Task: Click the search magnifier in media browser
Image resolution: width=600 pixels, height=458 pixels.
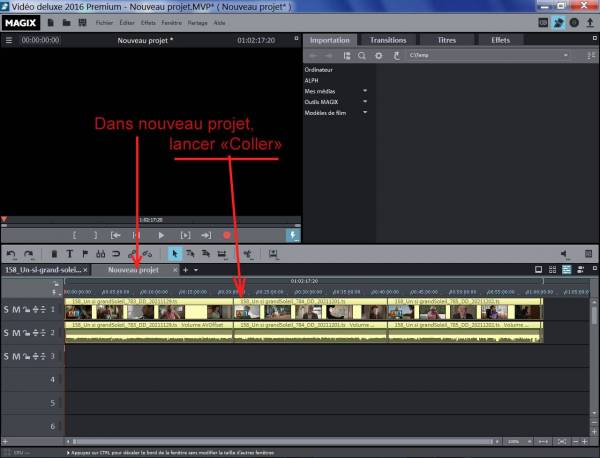Action: pos(363,56)
